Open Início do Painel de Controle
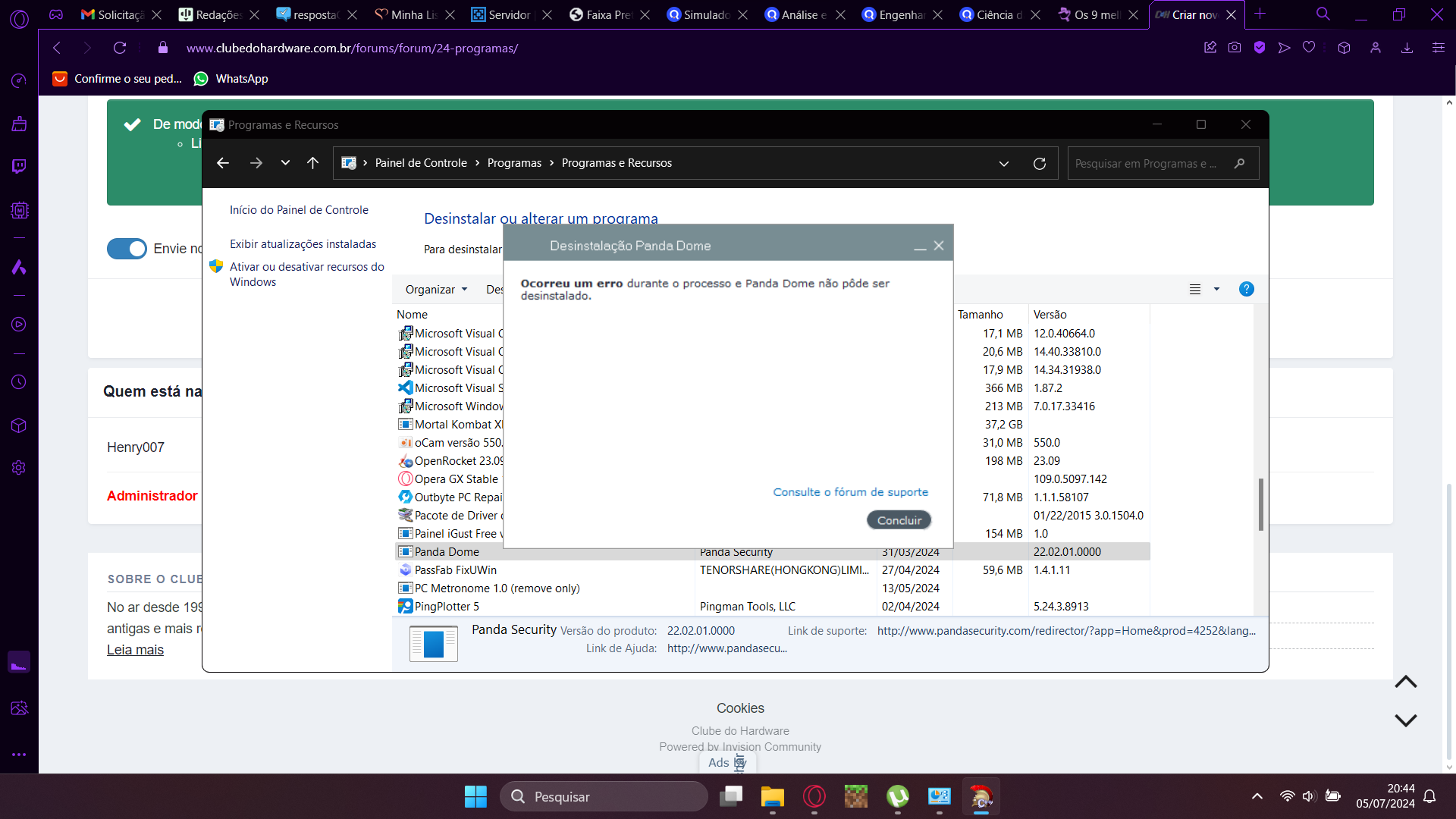The width and height of the screenshot is (1456, 819). pos(299,210)
